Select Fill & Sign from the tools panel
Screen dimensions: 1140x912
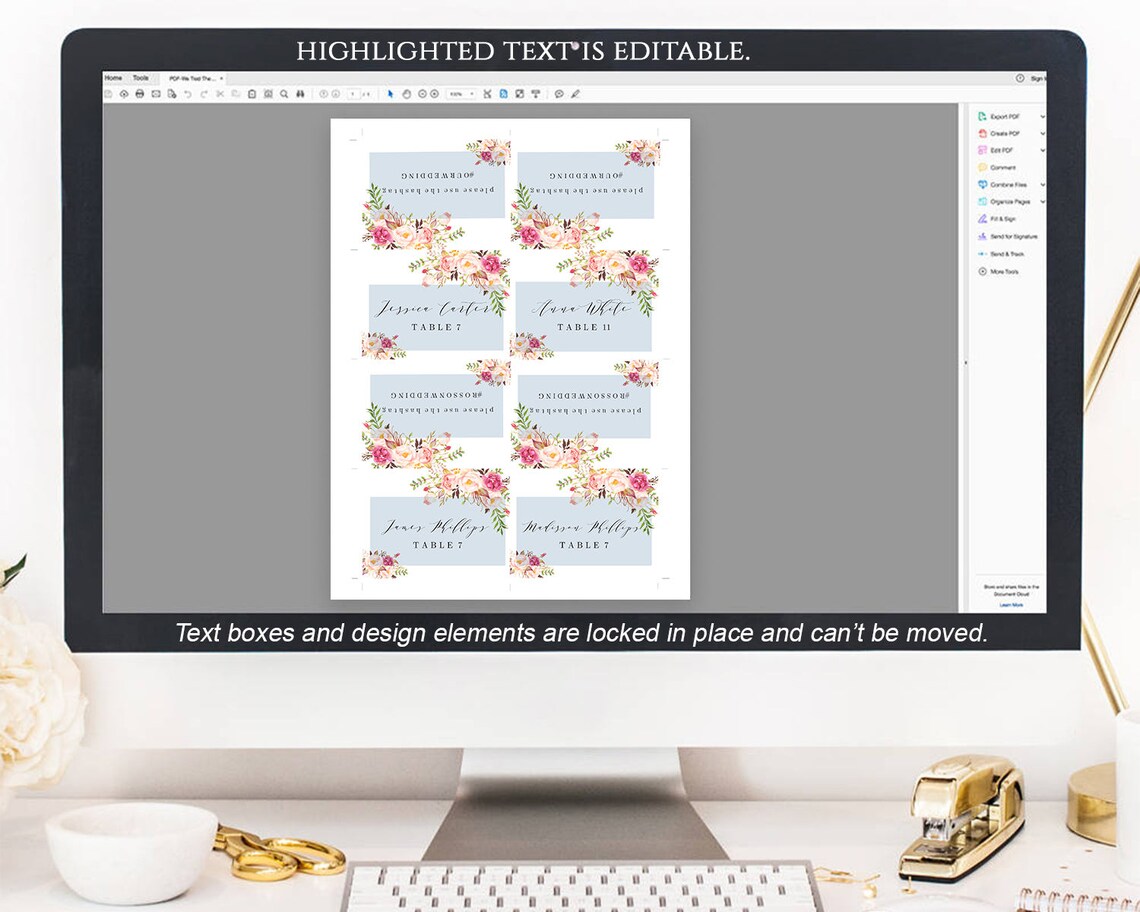1002,219
